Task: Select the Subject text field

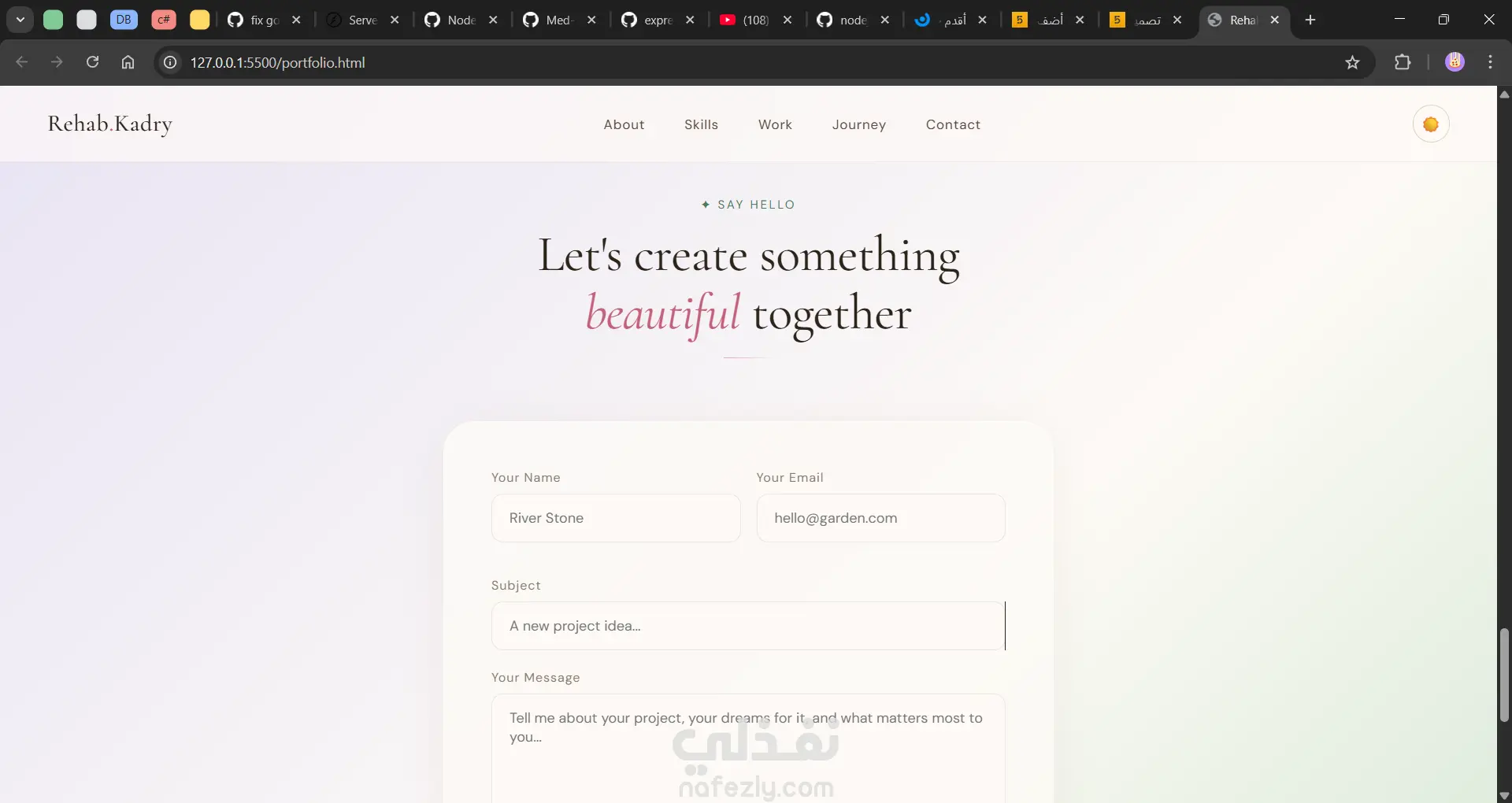Action: [748, 626]
